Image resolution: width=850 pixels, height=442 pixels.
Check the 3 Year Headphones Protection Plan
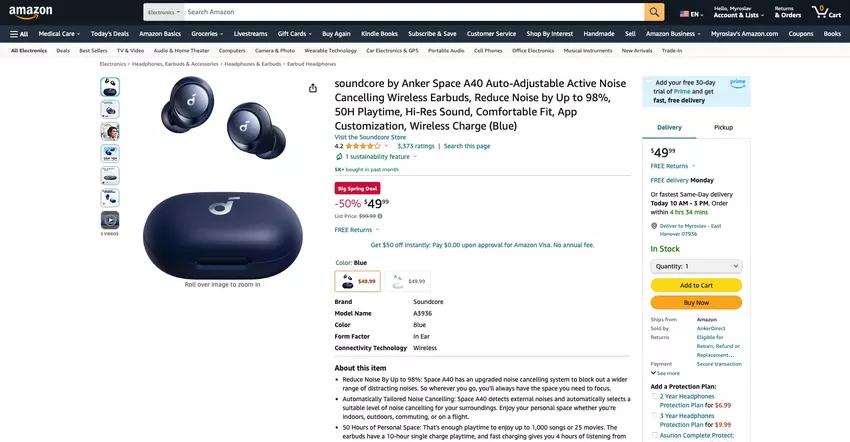click(654, 416)
